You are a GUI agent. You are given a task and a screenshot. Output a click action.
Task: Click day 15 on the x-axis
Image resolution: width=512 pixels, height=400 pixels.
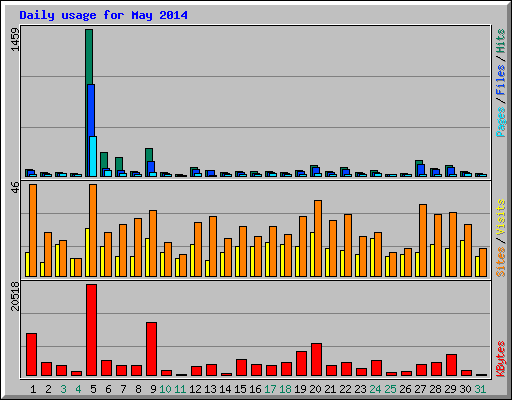coord(240,389)
